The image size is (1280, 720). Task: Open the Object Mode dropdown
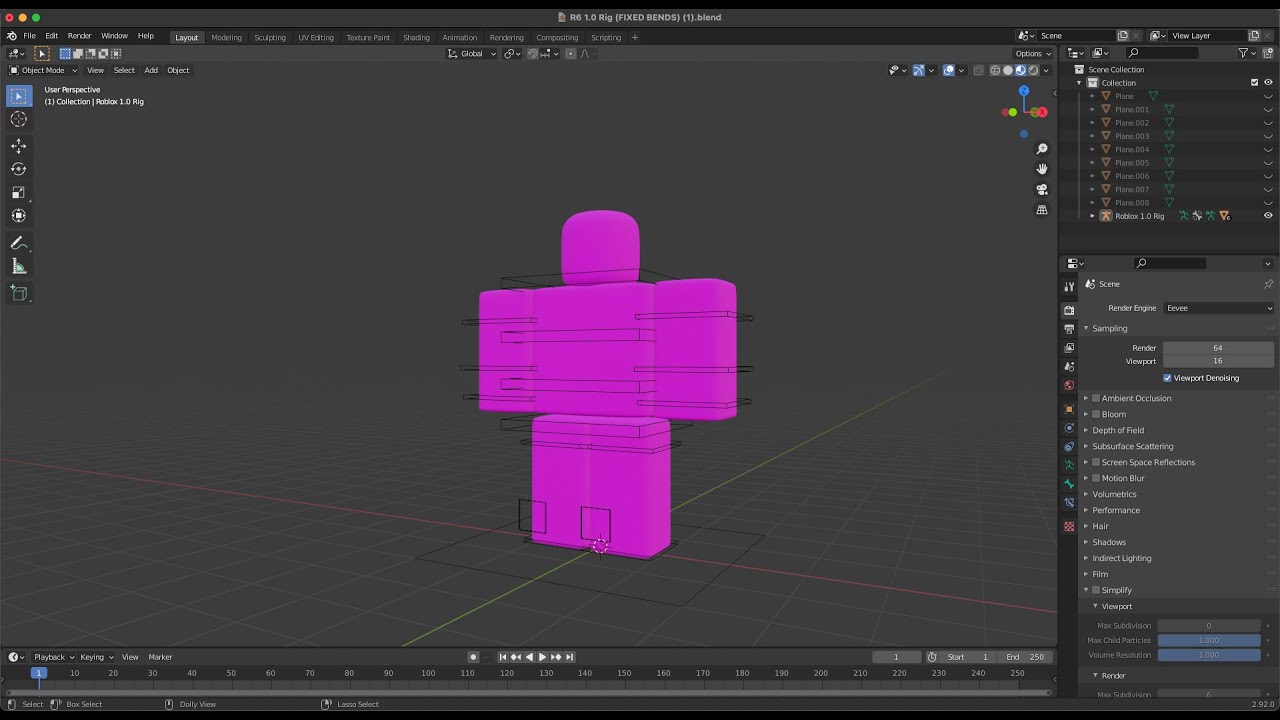coord(43,70)
